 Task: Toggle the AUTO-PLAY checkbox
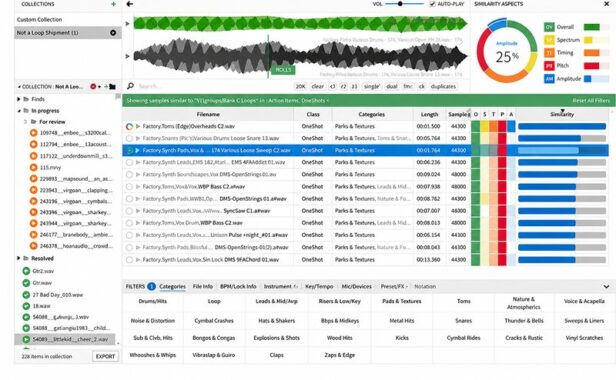tap(432, 4)
